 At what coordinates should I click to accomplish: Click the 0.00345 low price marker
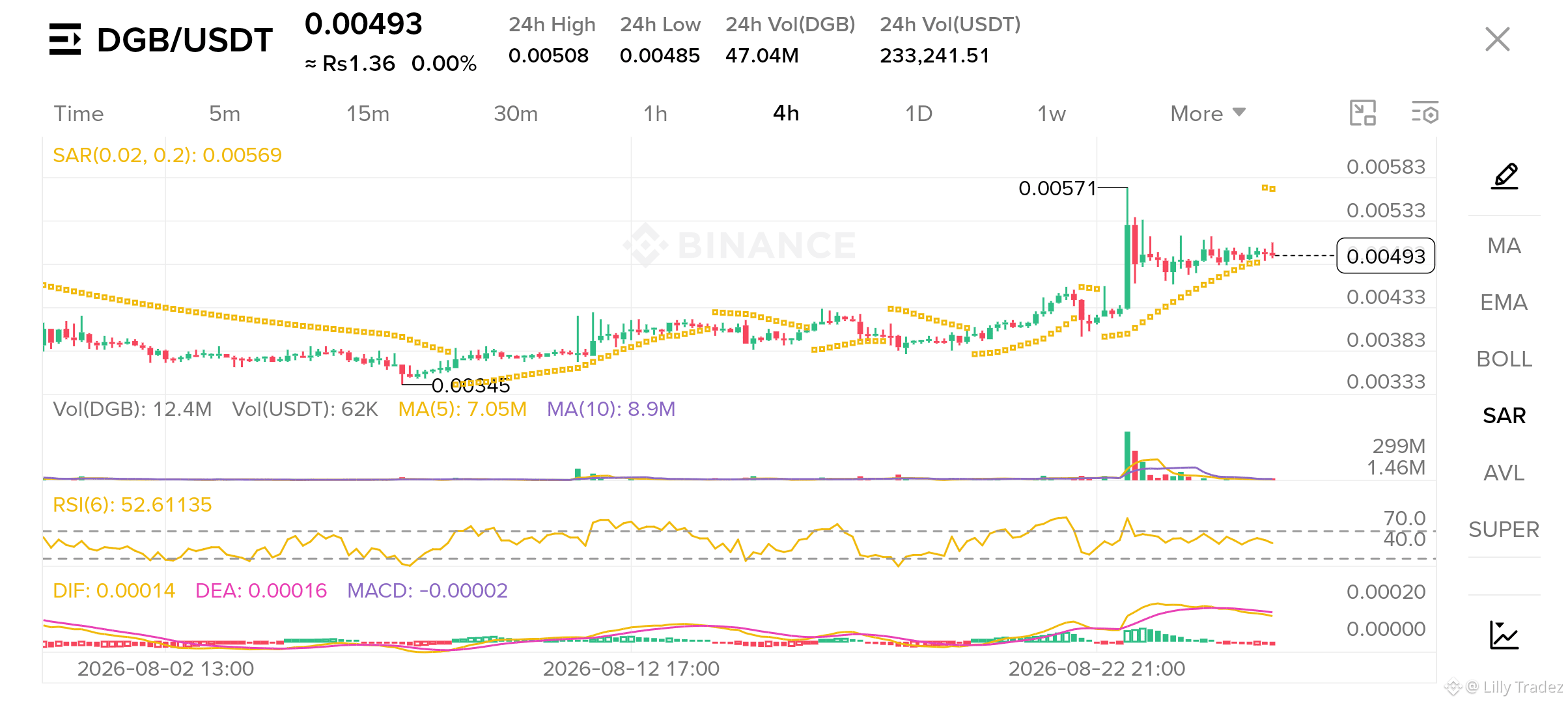coord(471,386)
